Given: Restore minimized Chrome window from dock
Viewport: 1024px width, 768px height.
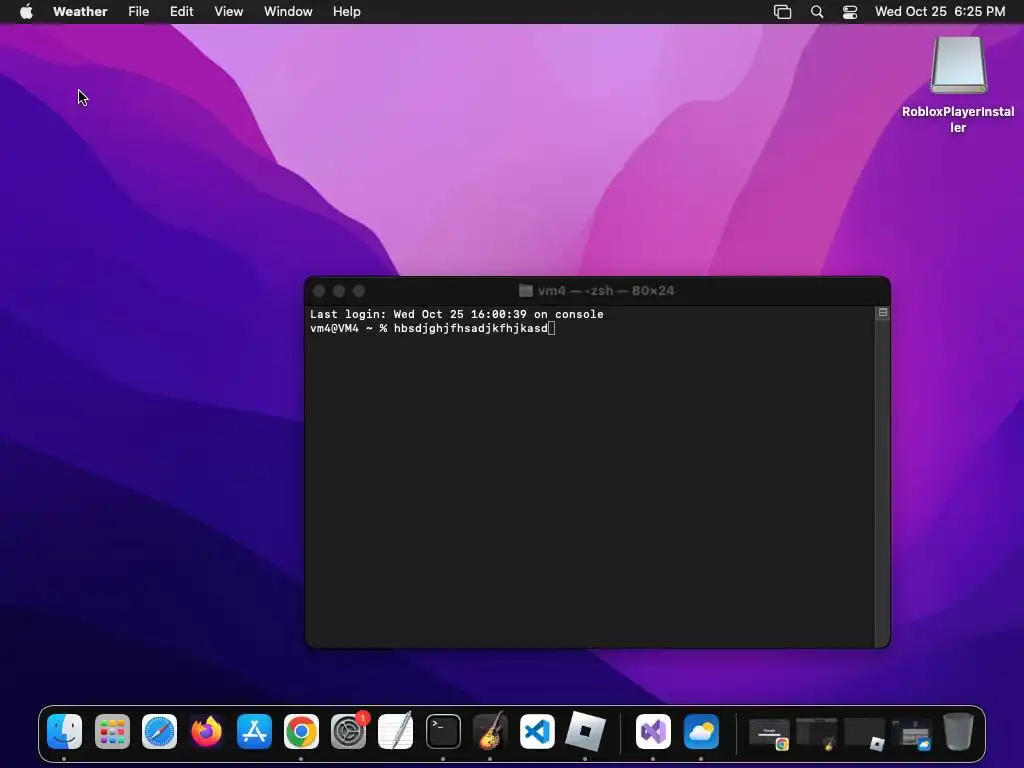Looking at the screenshot, I should 769,734.
